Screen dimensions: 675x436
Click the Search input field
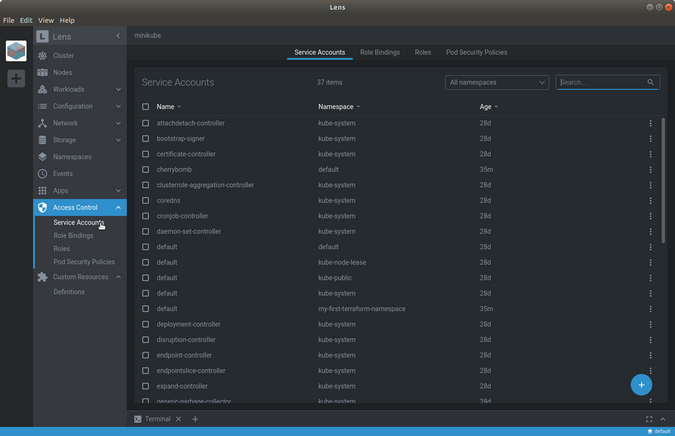(602, 82)
